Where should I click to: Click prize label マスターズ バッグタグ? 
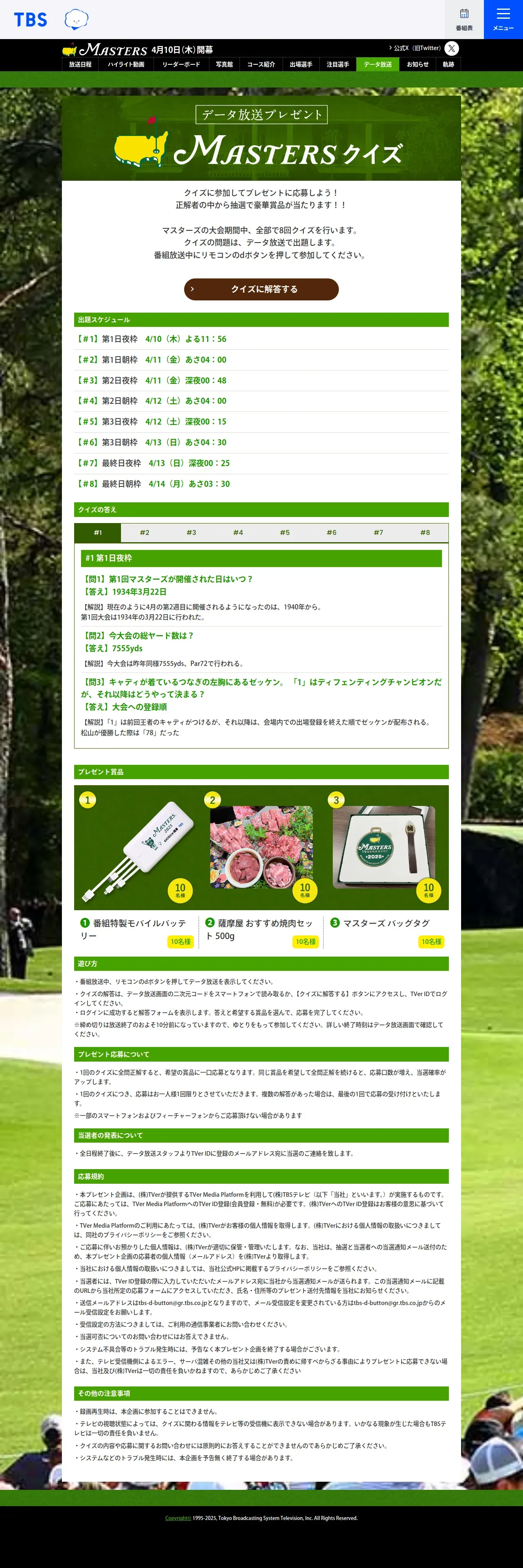380,923
